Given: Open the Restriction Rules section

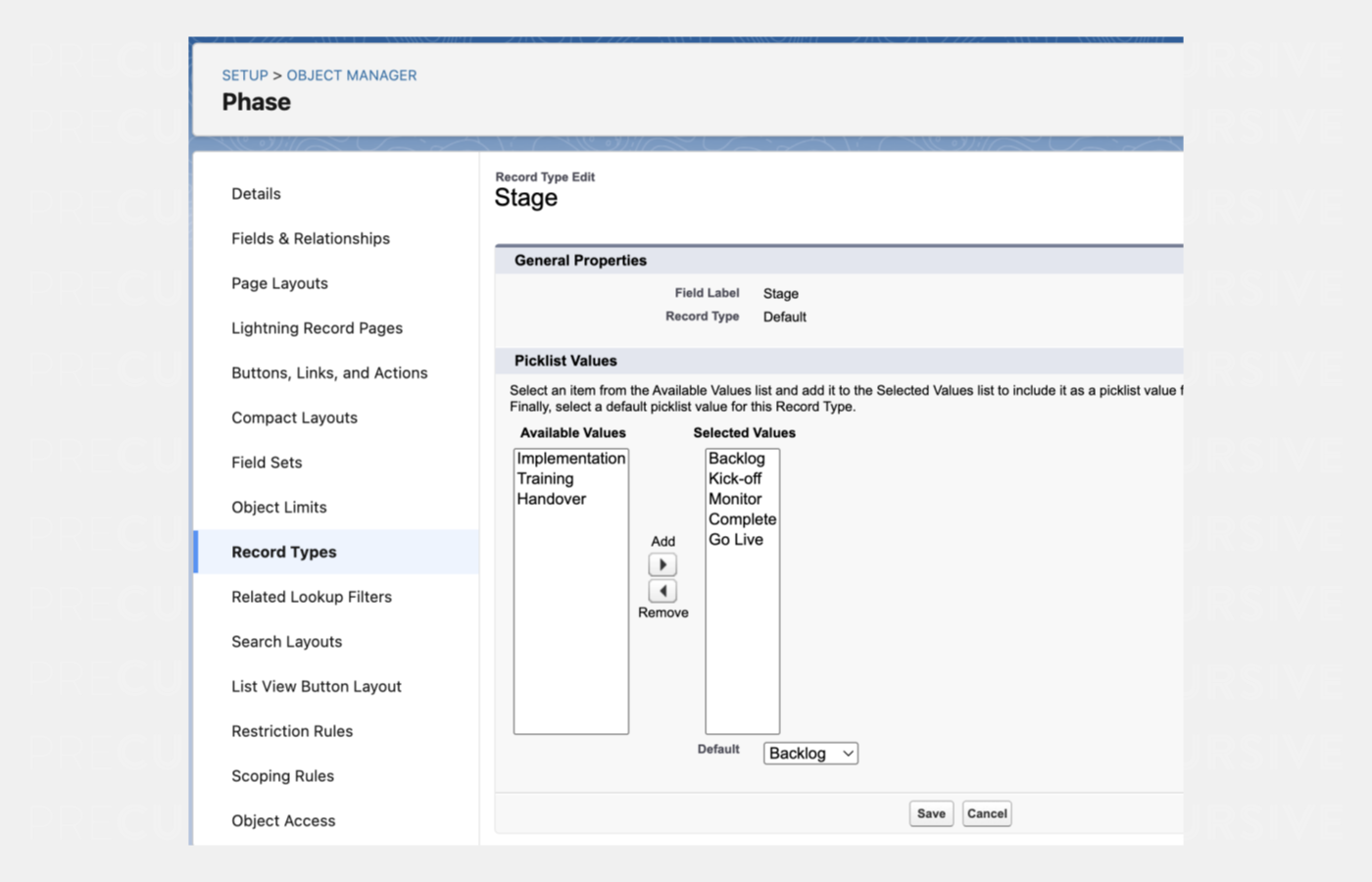Looking at the screenshot, I should pyautogui.click(x=292, y=731).
